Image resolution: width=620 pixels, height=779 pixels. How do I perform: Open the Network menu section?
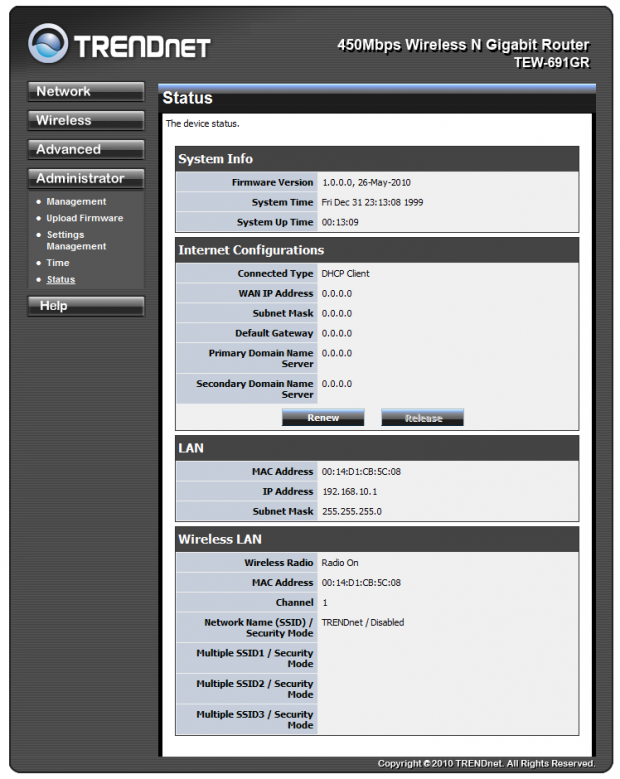click(85, 92)
